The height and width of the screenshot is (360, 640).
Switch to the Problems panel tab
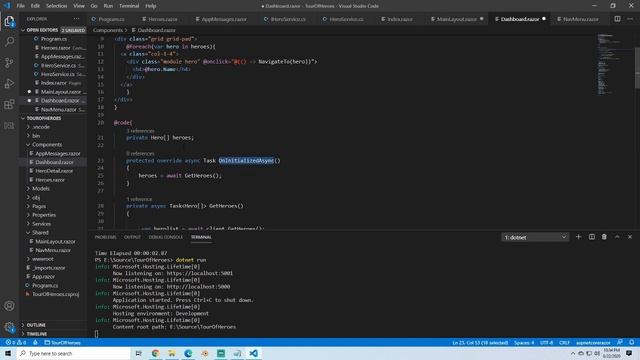[x=105, y=237]
